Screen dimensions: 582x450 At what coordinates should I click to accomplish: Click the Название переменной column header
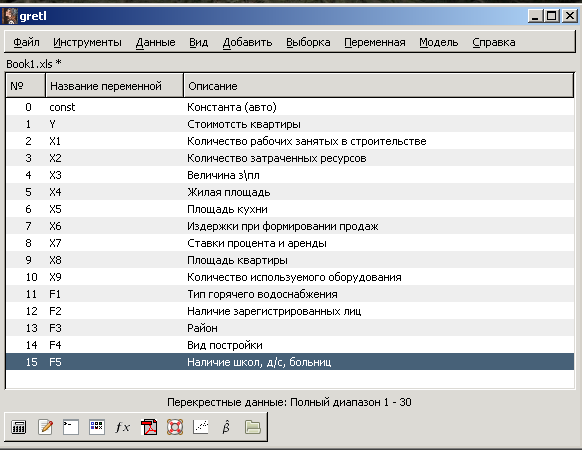(114, 86)
